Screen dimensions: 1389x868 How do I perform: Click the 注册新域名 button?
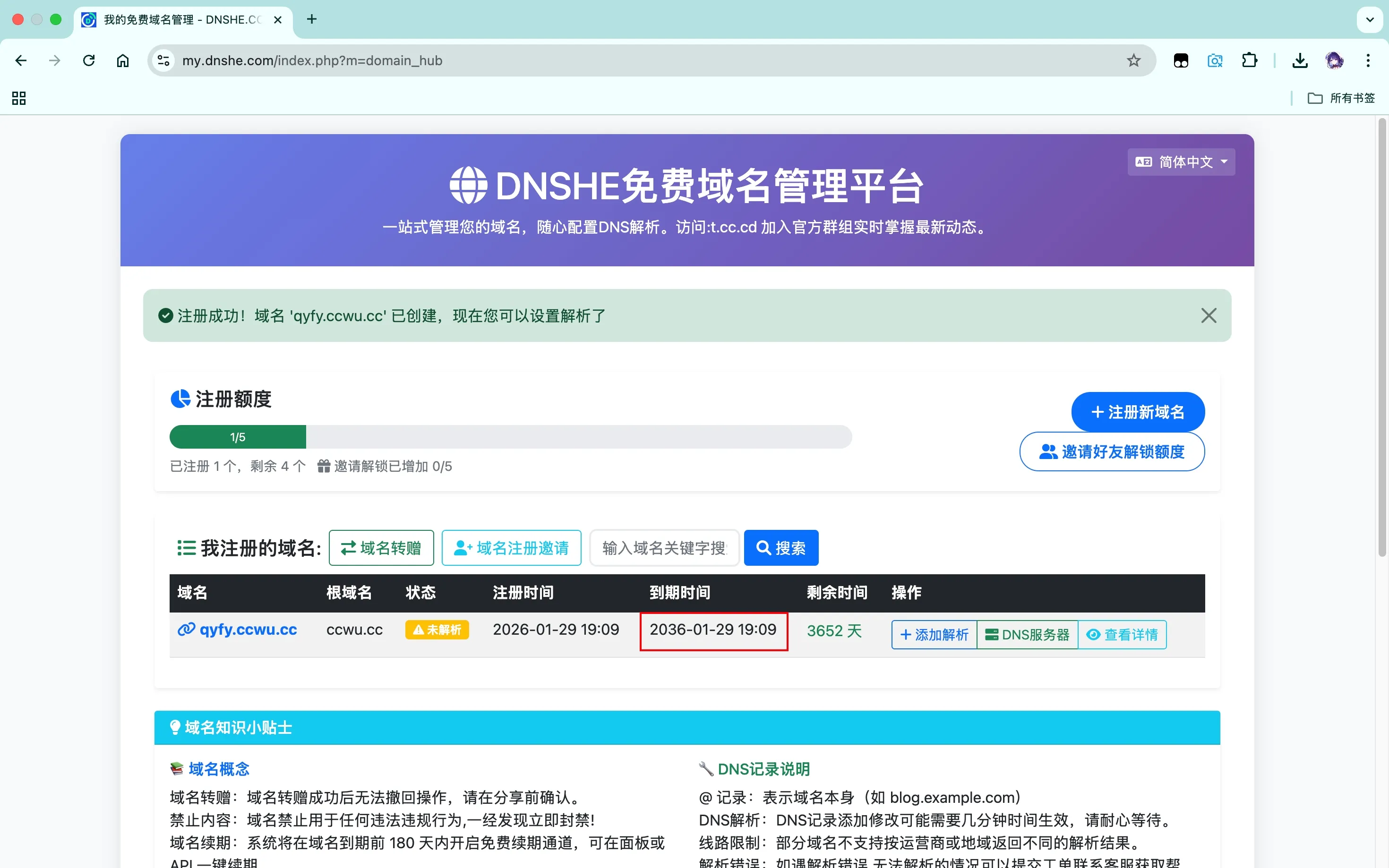[x=1137, y=412]
